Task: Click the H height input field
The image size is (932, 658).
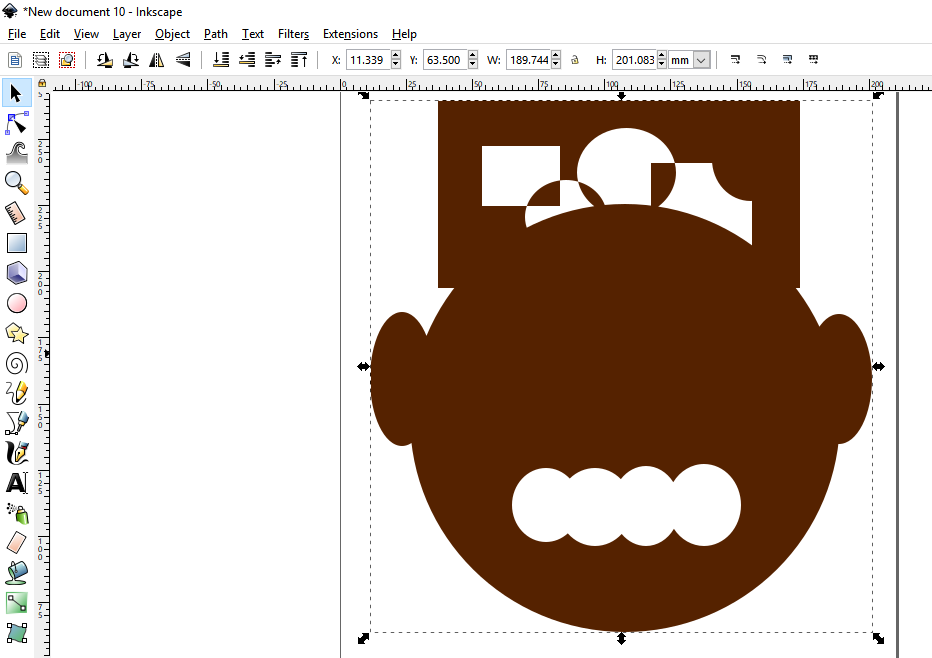Action: coord(634,60)
